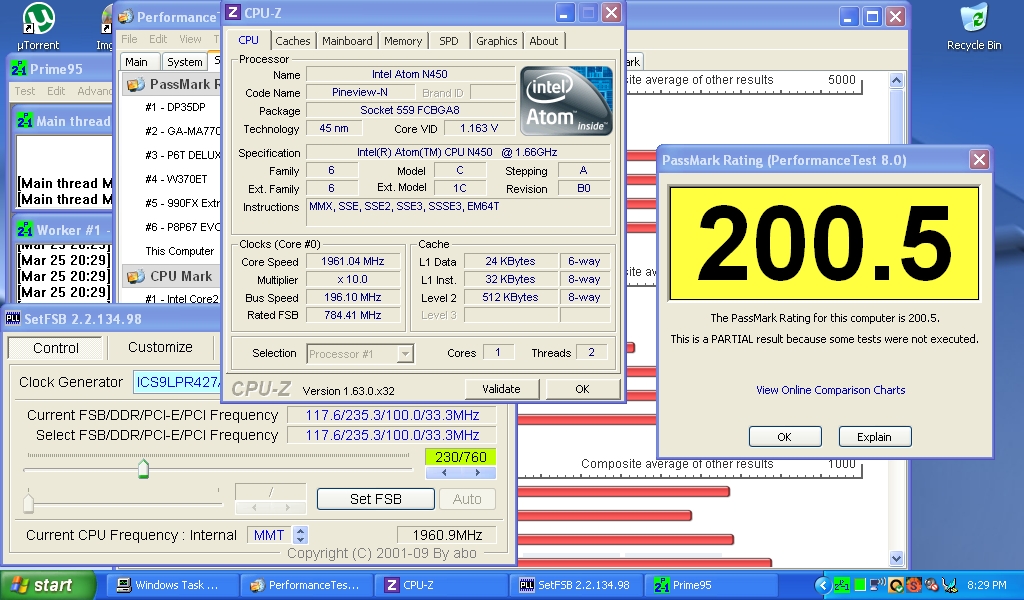Switch to Windows Task Manager taskbar button
Viewport: 1024px width, 600px height.
[172, 585]
